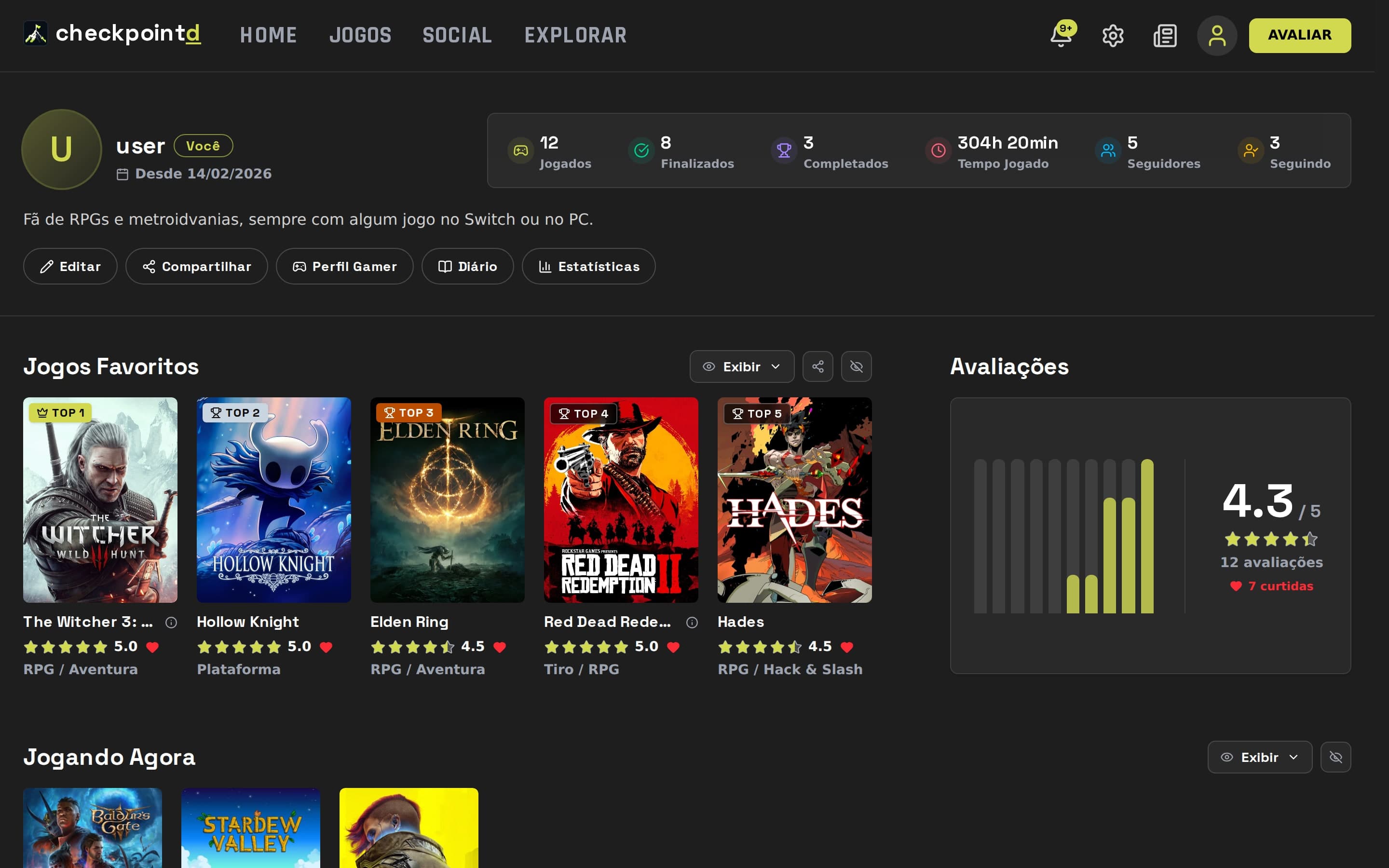Viewport: 1389px width, 868px height.
Task: Open the Hollow Knight cover thumbnail
Action: [274, 500]
